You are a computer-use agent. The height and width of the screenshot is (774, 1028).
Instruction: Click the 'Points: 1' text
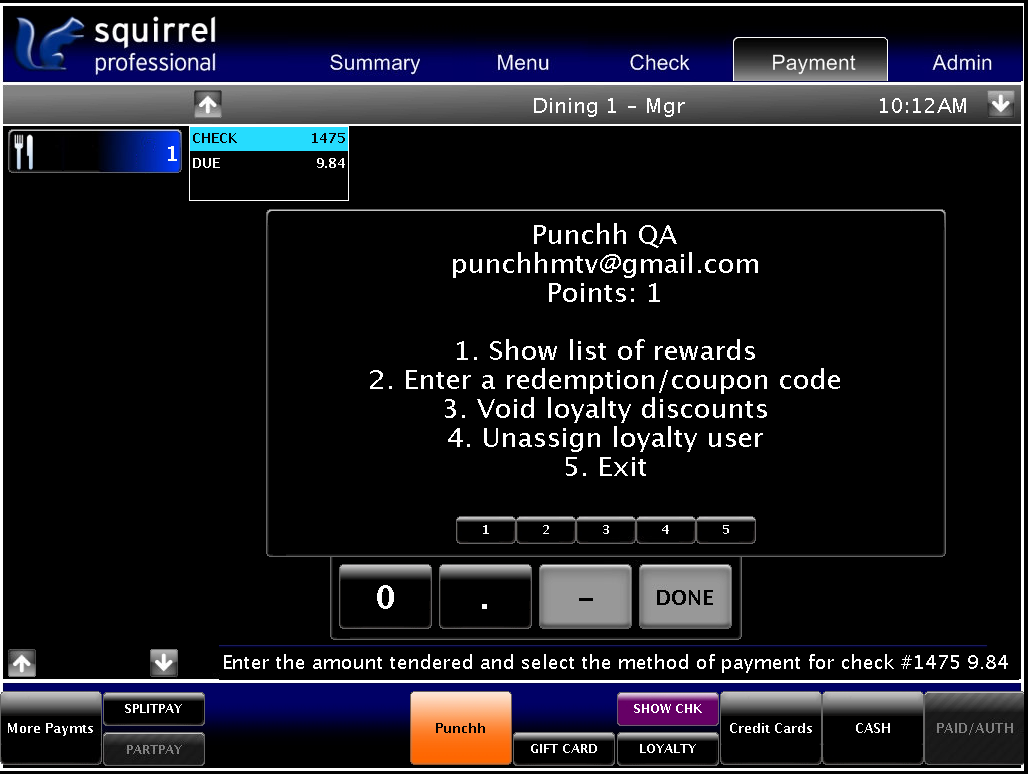604,293
